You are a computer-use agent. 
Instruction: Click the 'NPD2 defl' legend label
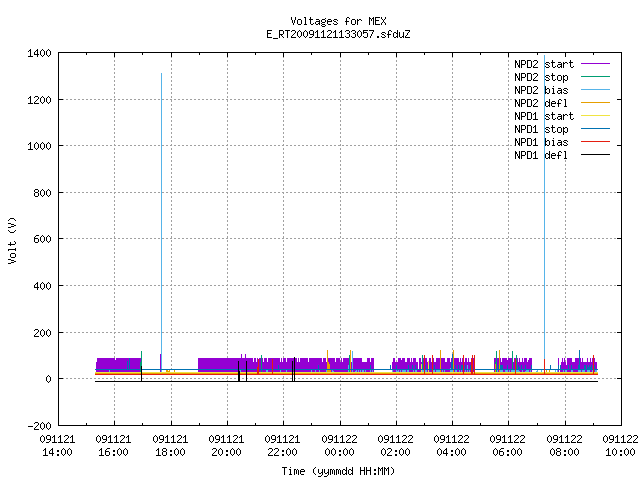tap(541, 104)
